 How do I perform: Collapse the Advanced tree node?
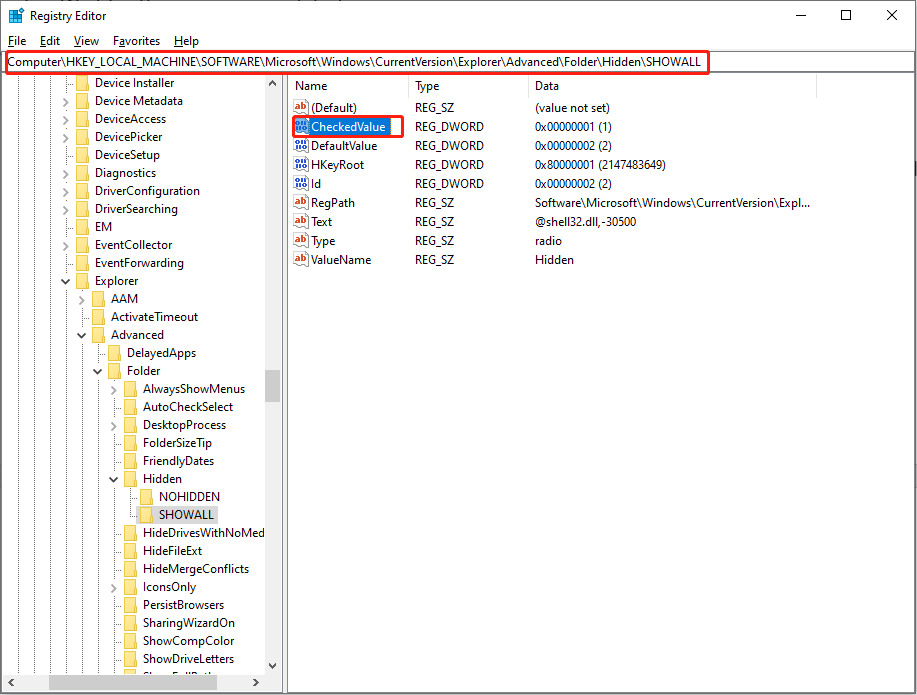81,335
